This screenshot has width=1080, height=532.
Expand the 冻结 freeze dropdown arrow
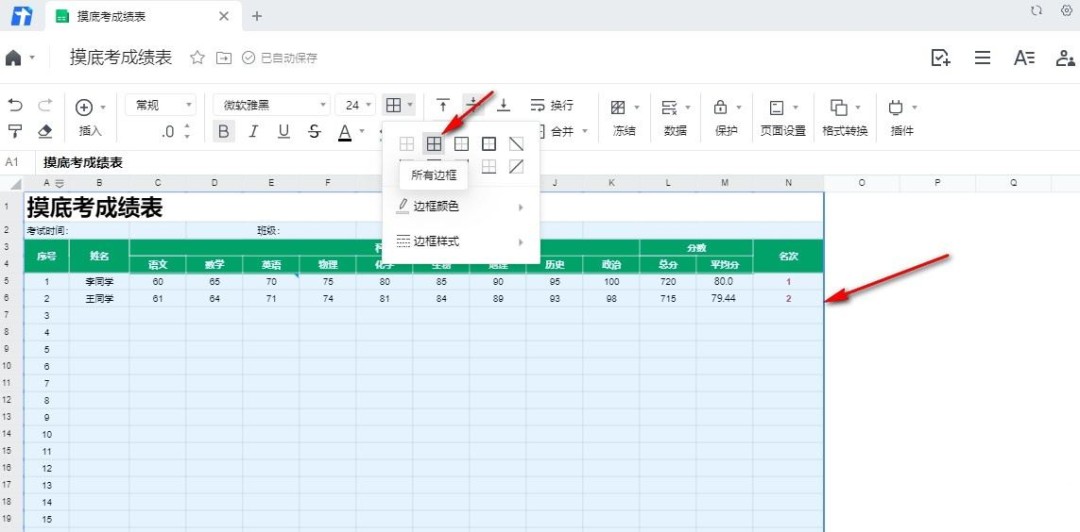[636, 108]
